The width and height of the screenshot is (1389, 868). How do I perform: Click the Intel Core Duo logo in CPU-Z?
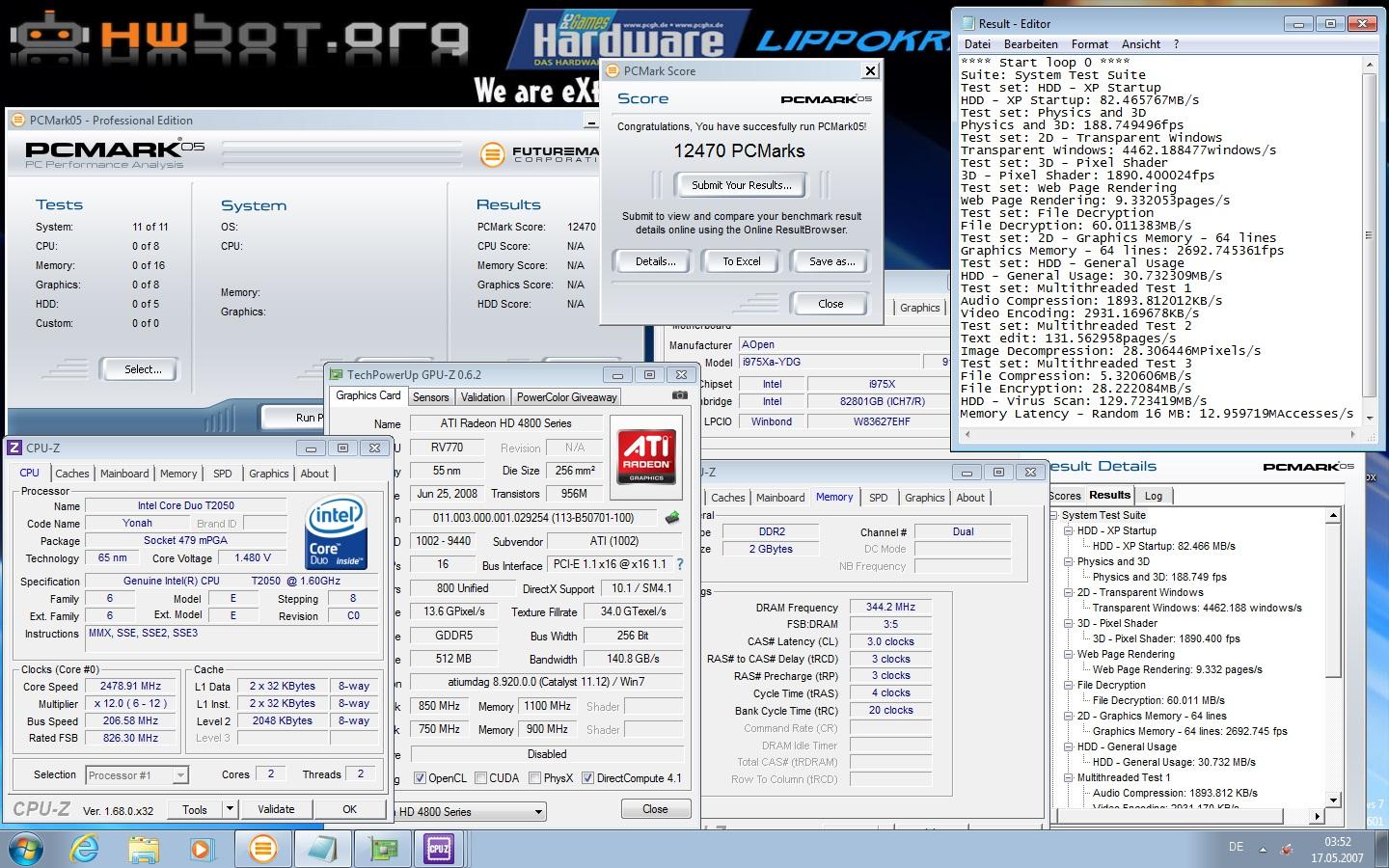335,533
